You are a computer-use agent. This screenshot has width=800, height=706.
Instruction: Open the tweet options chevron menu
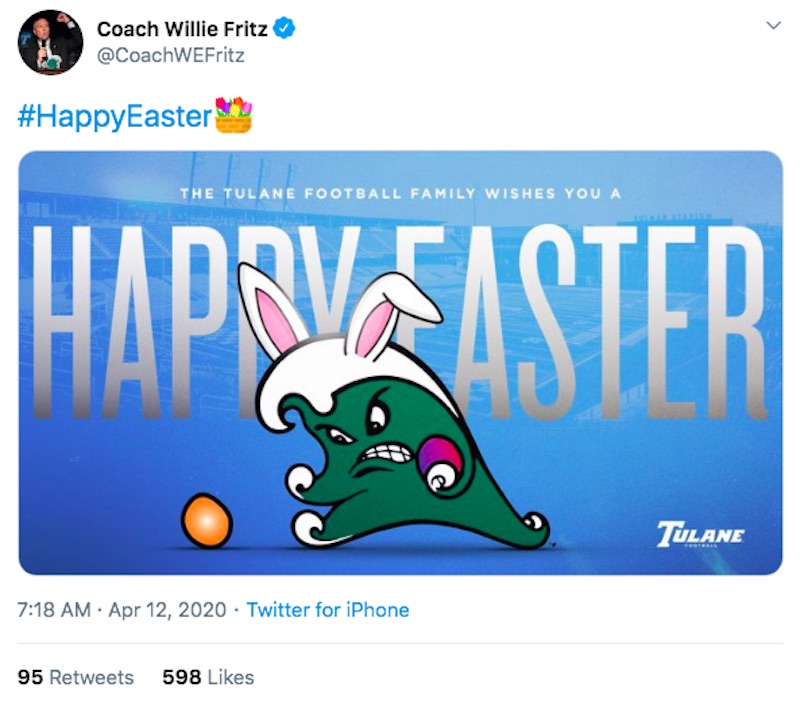point(773,26)
